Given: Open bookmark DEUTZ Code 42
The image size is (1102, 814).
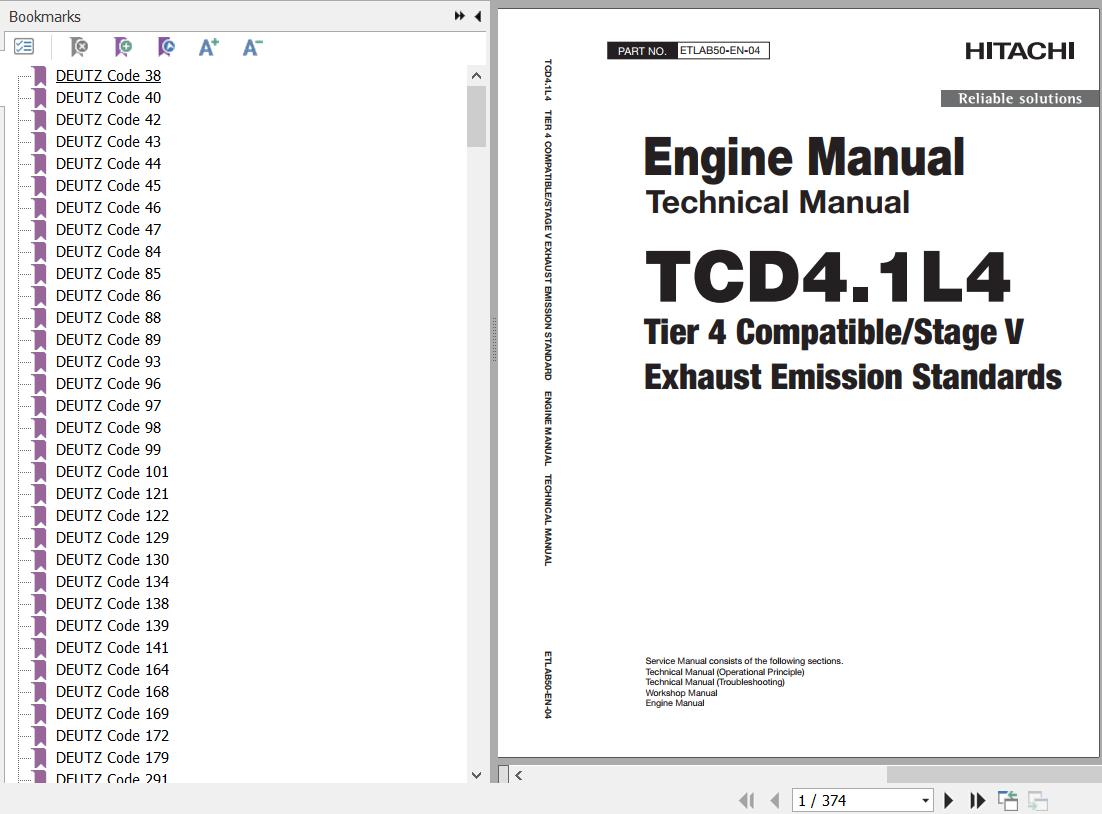Looking at the screenshot, I should point(108,119).
